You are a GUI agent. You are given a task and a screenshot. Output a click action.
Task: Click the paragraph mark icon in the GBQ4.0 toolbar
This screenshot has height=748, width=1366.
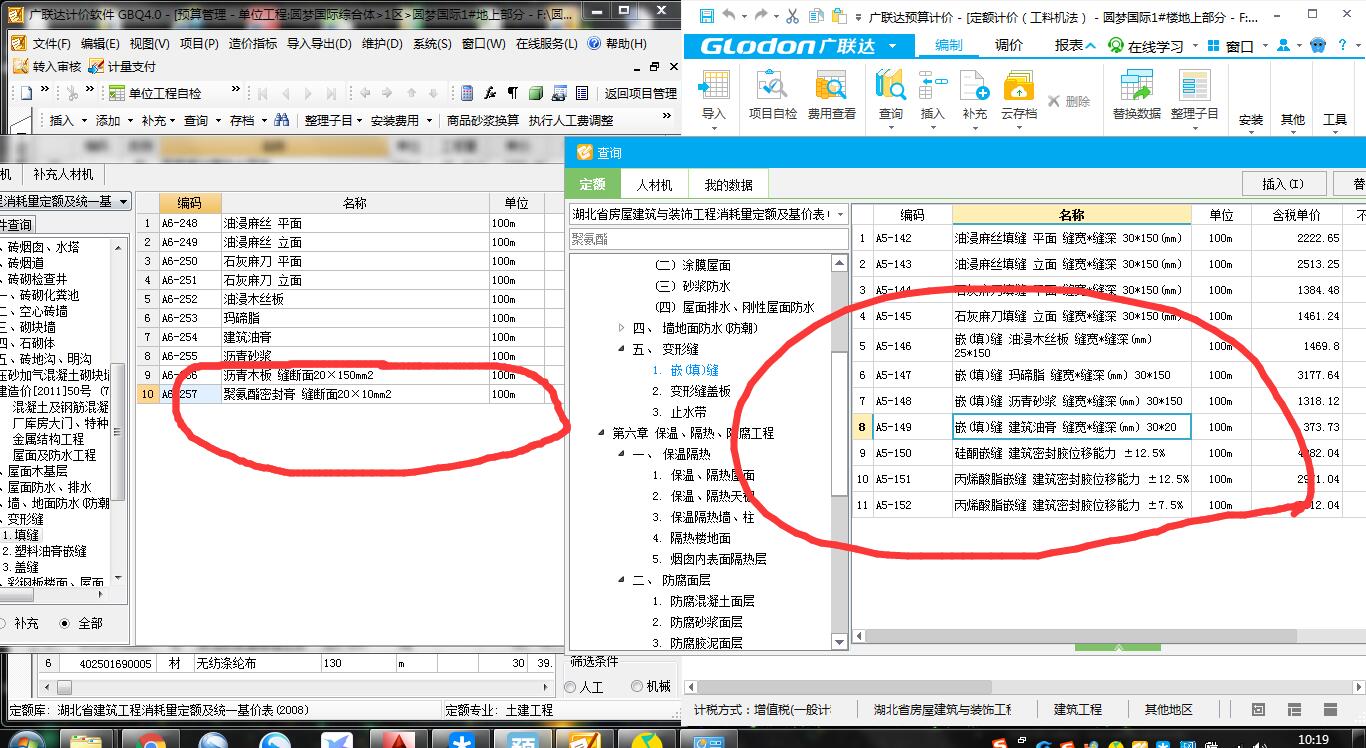pos(512,93)
